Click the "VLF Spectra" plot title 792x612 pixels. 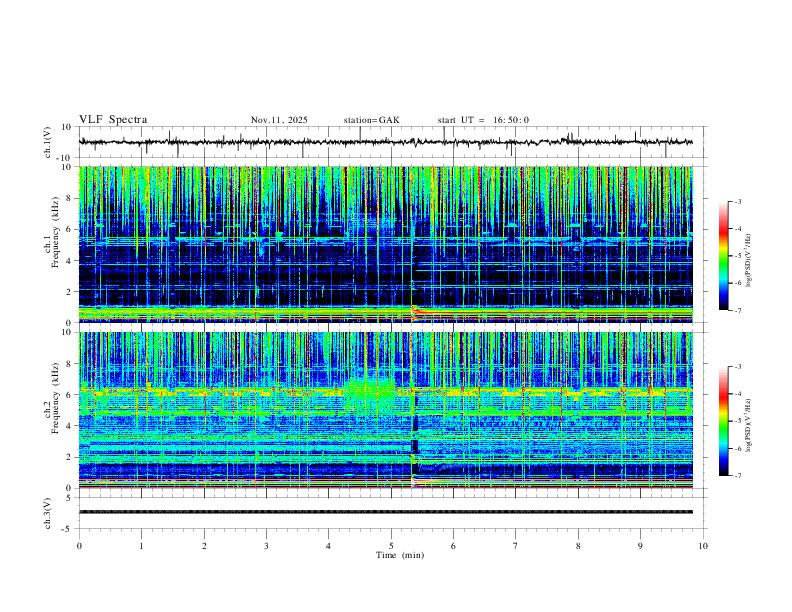tap(113, 120)
